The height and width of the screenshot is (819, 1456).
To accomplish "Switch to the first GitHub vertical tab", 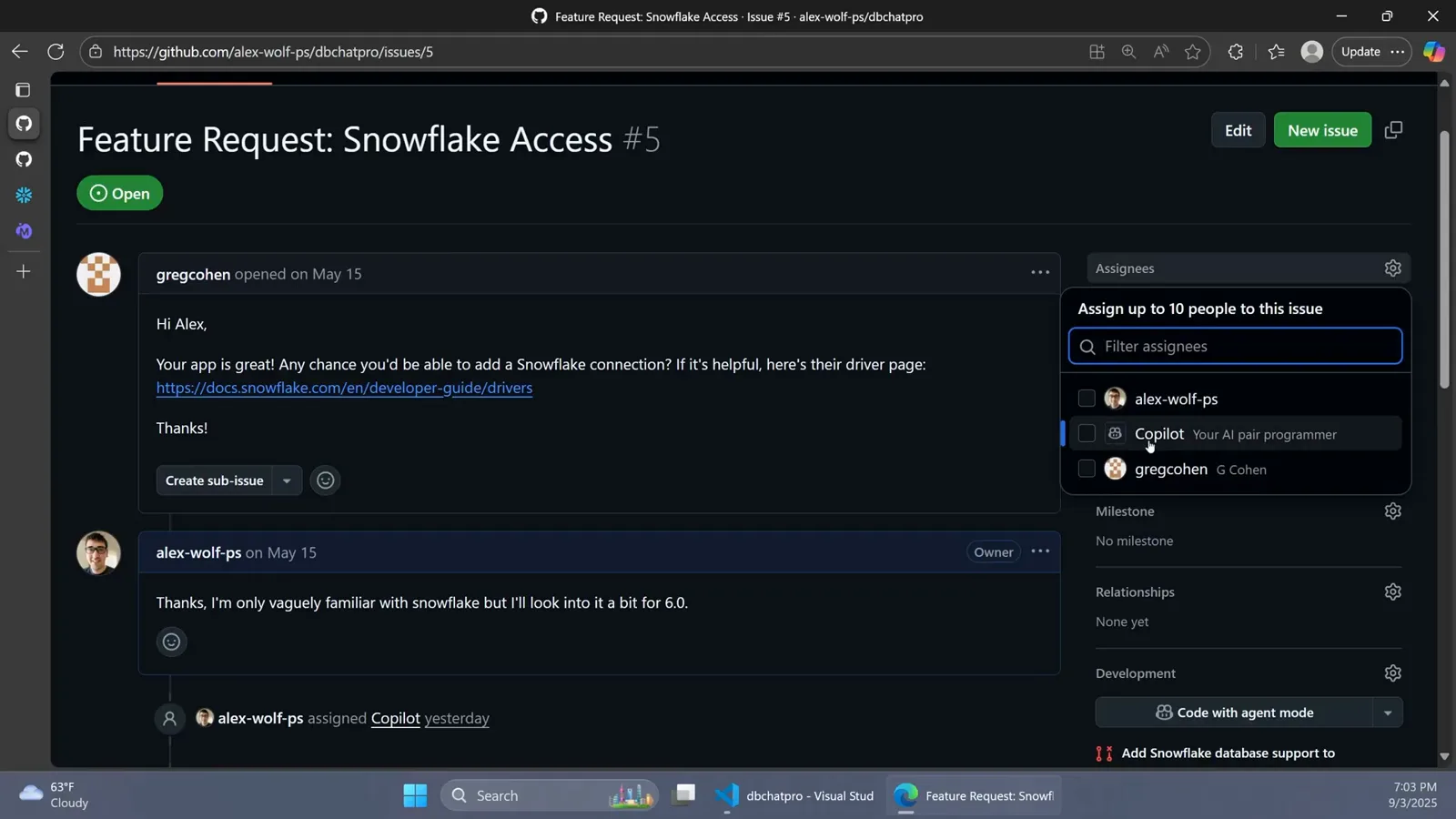I will click(24, 123).
